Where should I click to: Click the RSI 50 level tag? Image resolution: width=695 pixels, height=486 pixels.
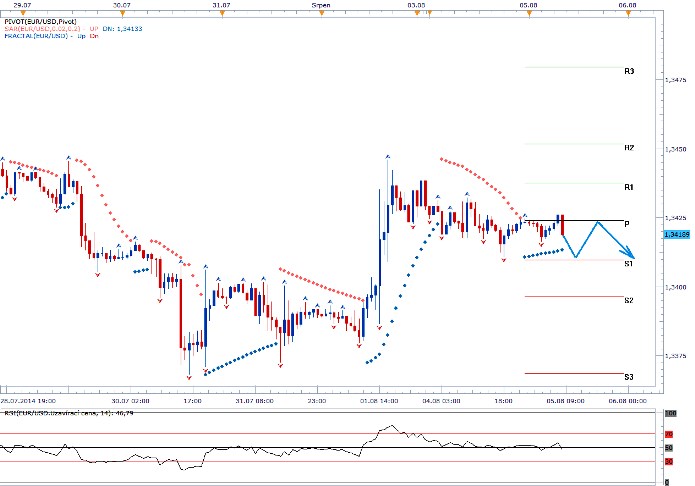point(668,448)
